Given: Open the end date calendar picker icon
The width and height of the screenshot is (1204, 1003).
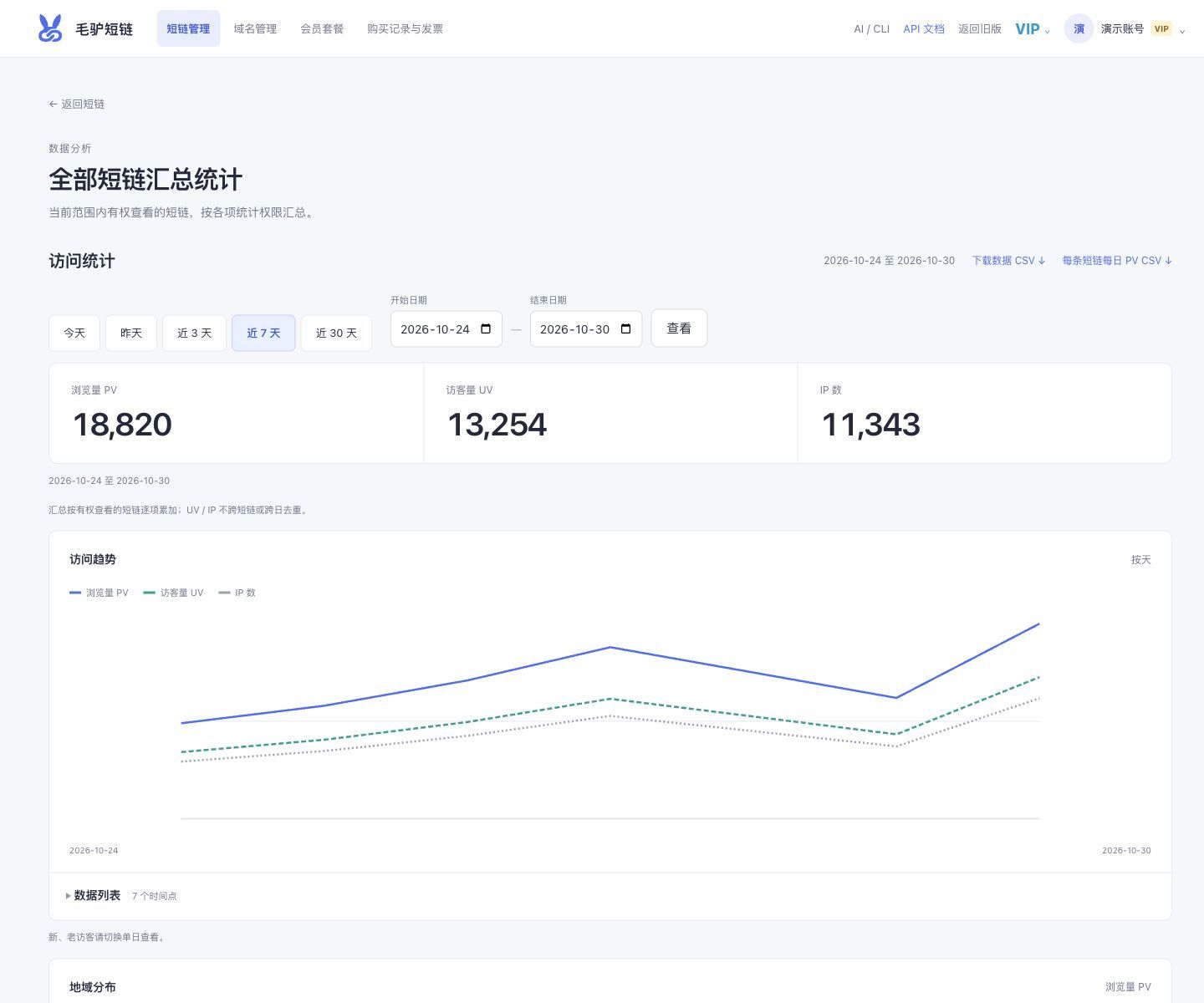Looking at the screenshot, I should click(x=625, y=329).
